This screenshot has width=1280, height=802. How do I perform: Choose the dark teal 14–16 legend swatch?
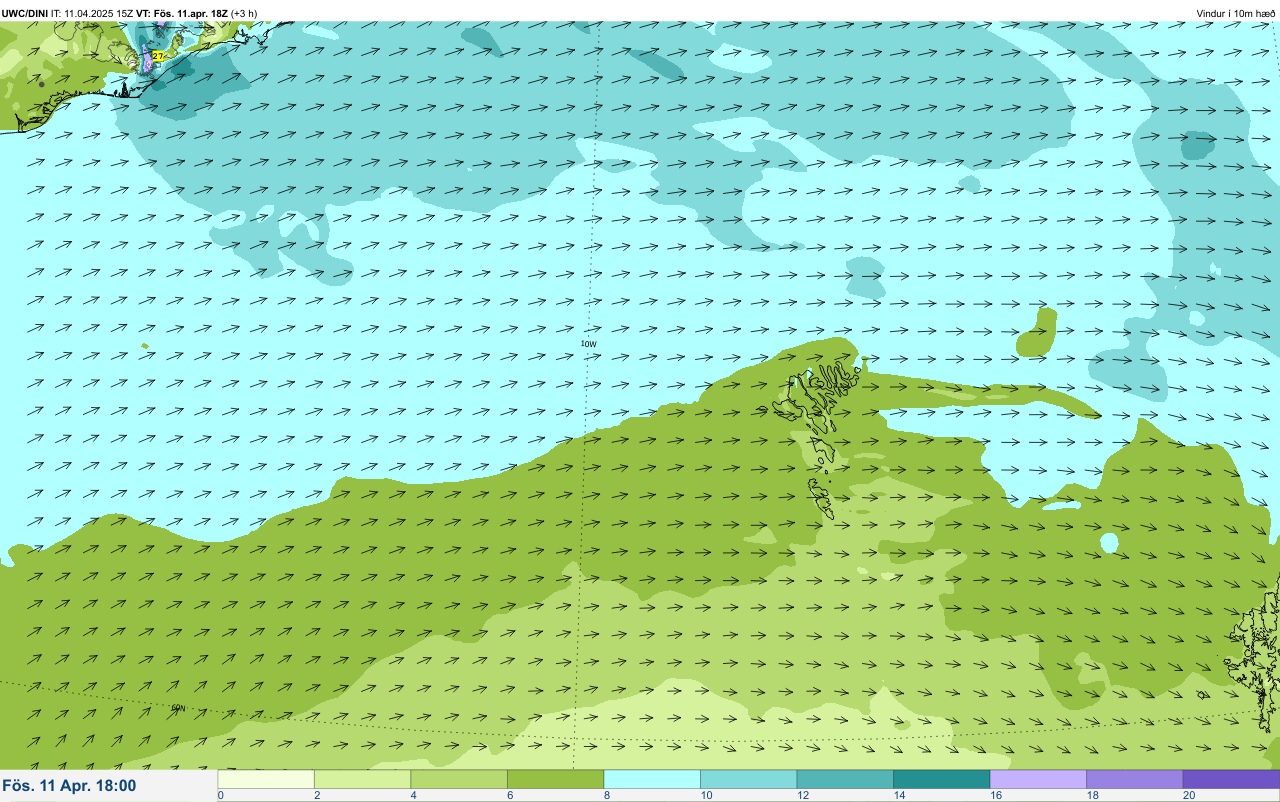[941, 779]
